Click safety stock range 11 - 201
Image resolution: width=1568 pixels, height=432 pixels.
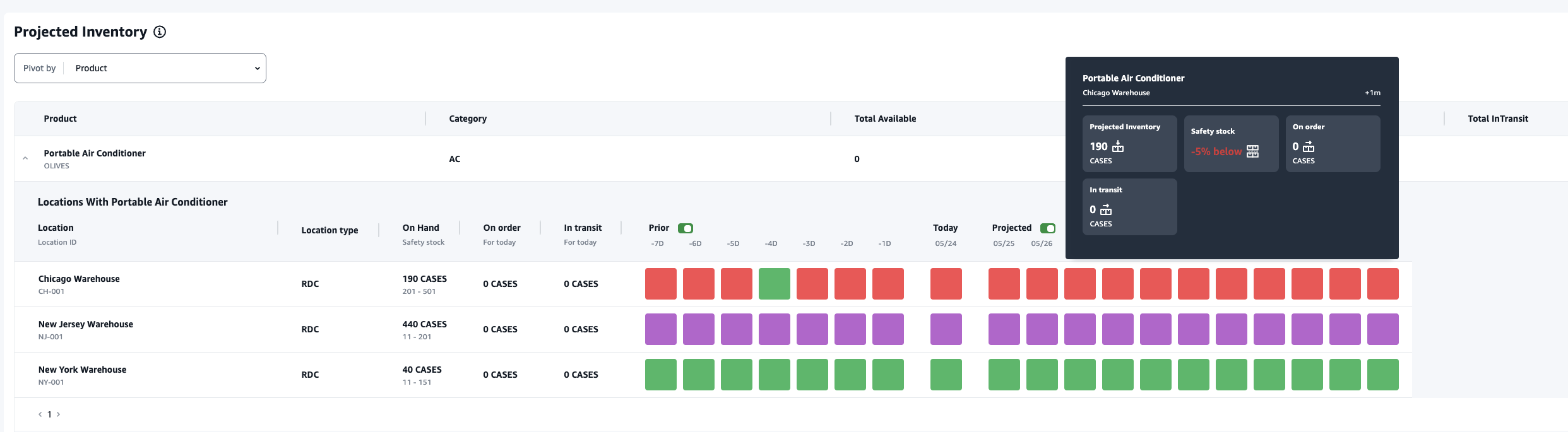(x=417, y=337)
